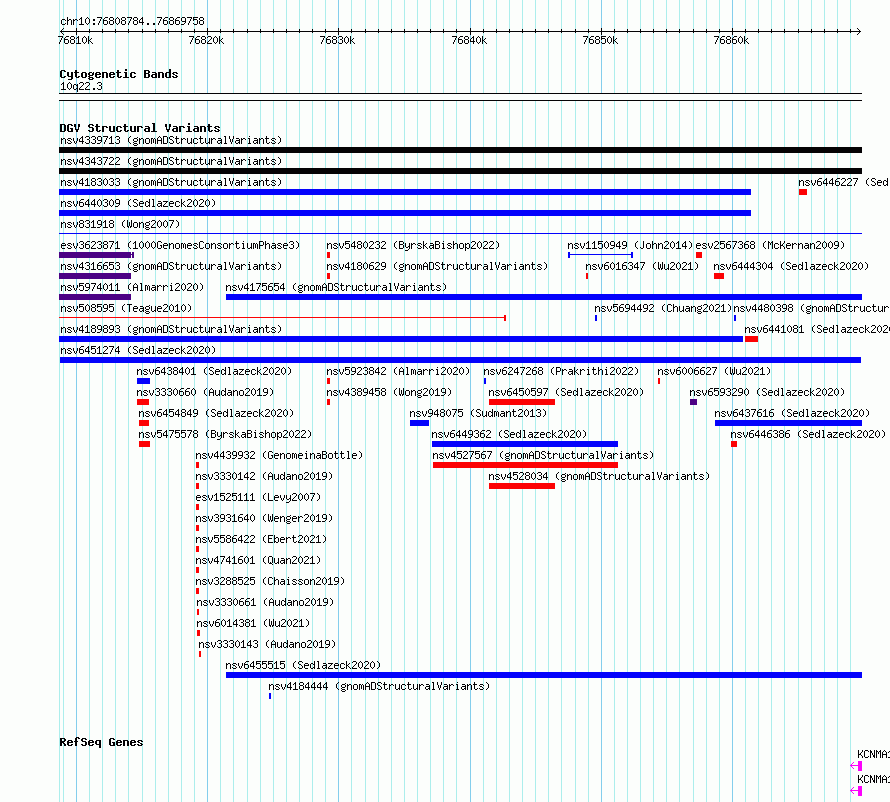Click the DGV Structural Variants track title
This screenshot has height=802, width=890.
click(140, 128)
